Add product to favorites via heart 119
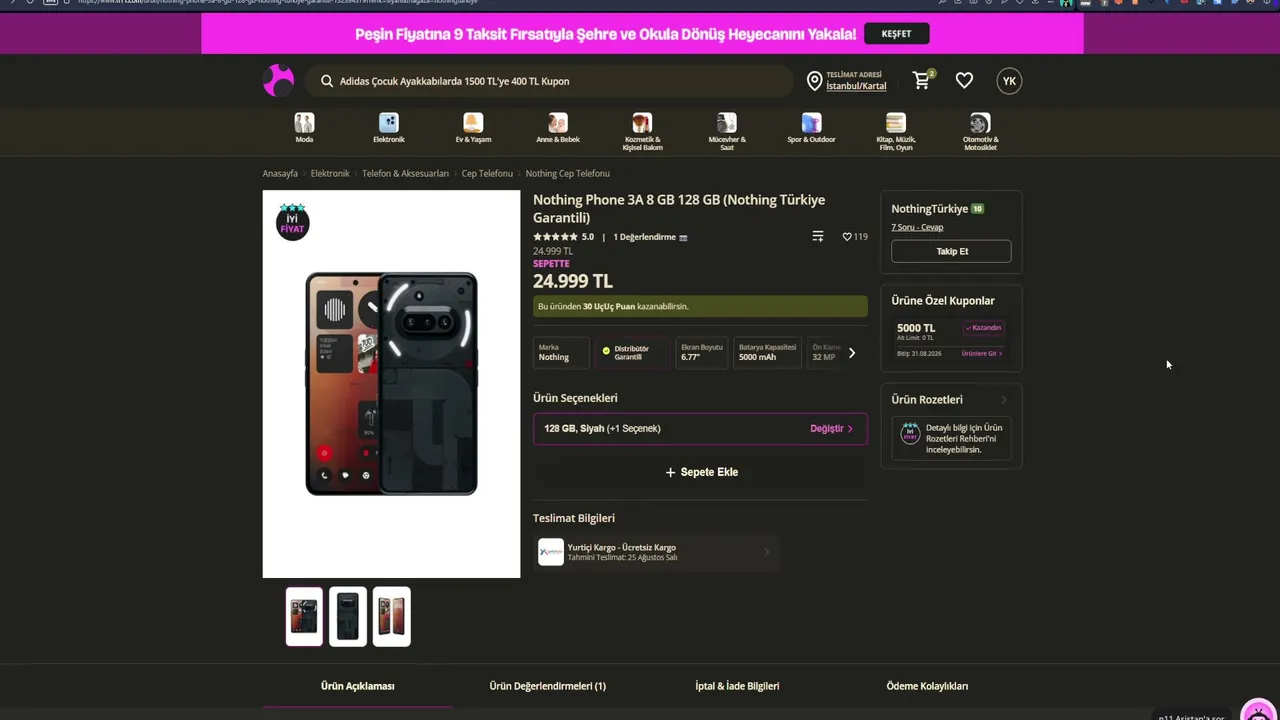This screenshot has width=1280, height=720. pyautogui.click(x=855, y=237)
